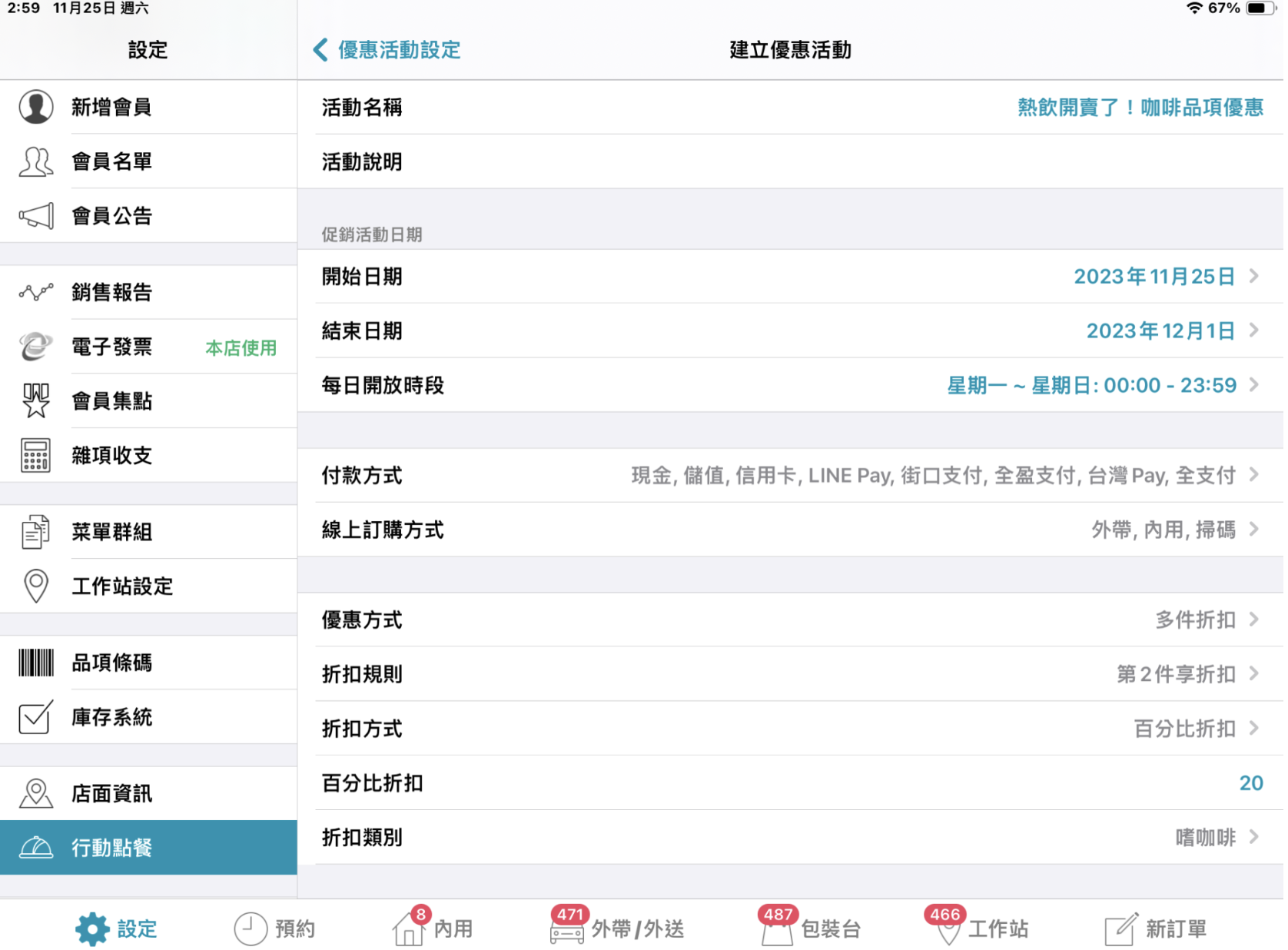The width and height of the screenshot is (1288, 950).
Task: Select the 庫存系統 checkmark icon
Action: pos(36,717)
